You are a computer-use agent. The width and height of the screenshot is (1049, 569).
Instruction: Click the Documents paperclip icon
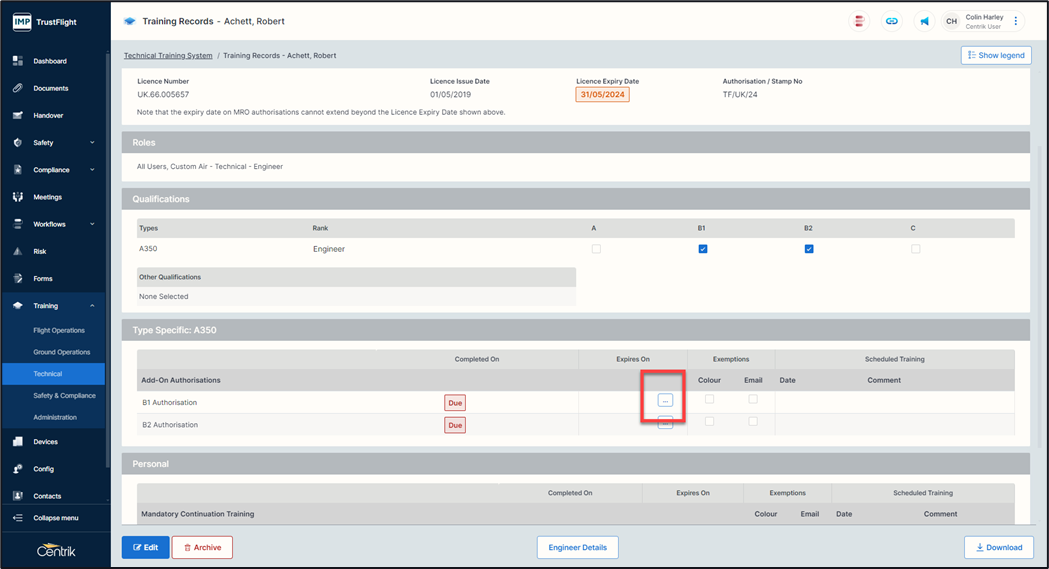[x=18, y=88]
